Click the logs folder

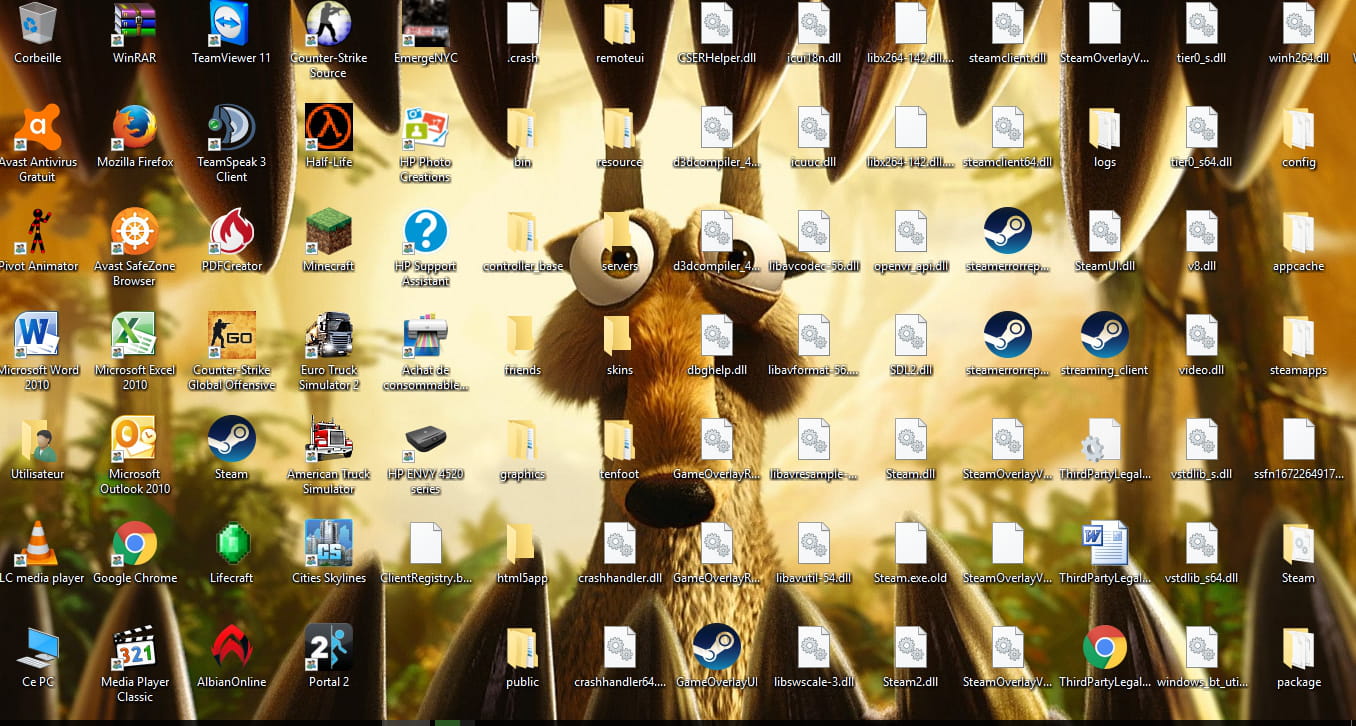click(1104, 127)
